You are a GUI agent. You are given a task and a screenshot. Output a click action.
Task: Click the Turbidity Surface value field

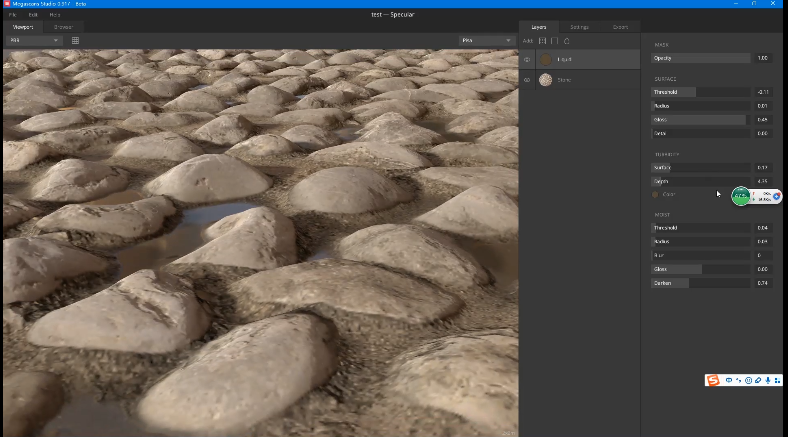click(x=762, y=168)
